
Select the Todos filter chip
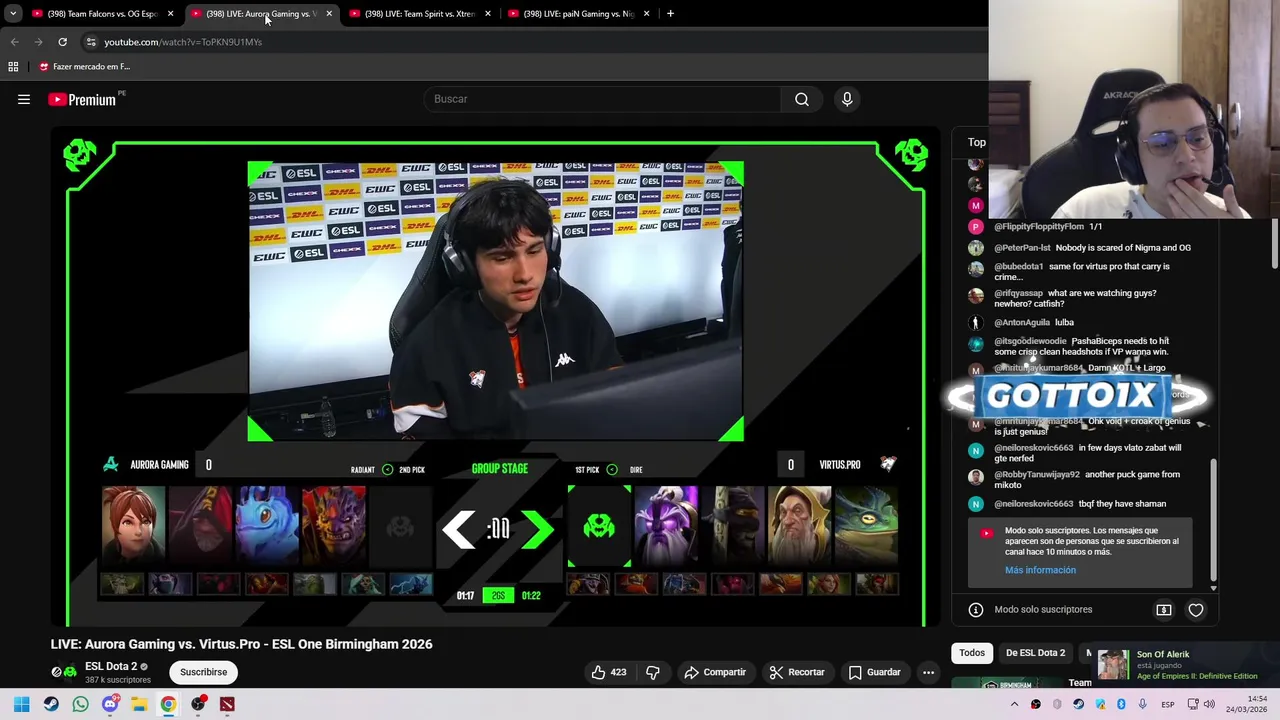pyautogui.click(x=972, y=653)
